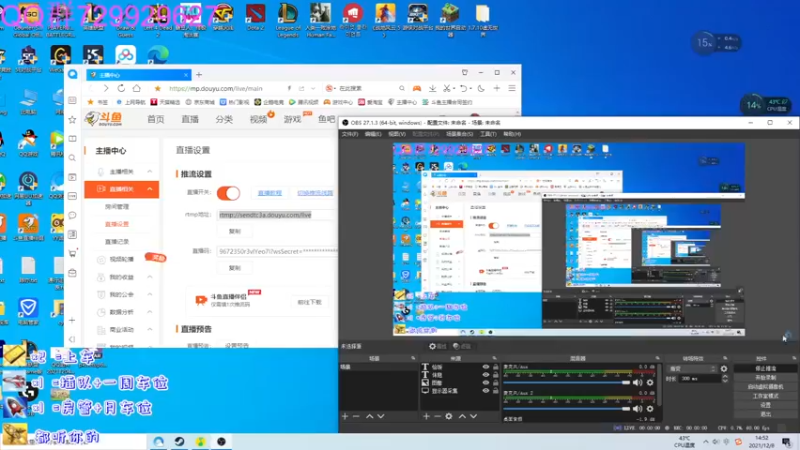800x450 pixels.
Task: Expand the 我的公会 sidebar section
Action: pos(149,294)
